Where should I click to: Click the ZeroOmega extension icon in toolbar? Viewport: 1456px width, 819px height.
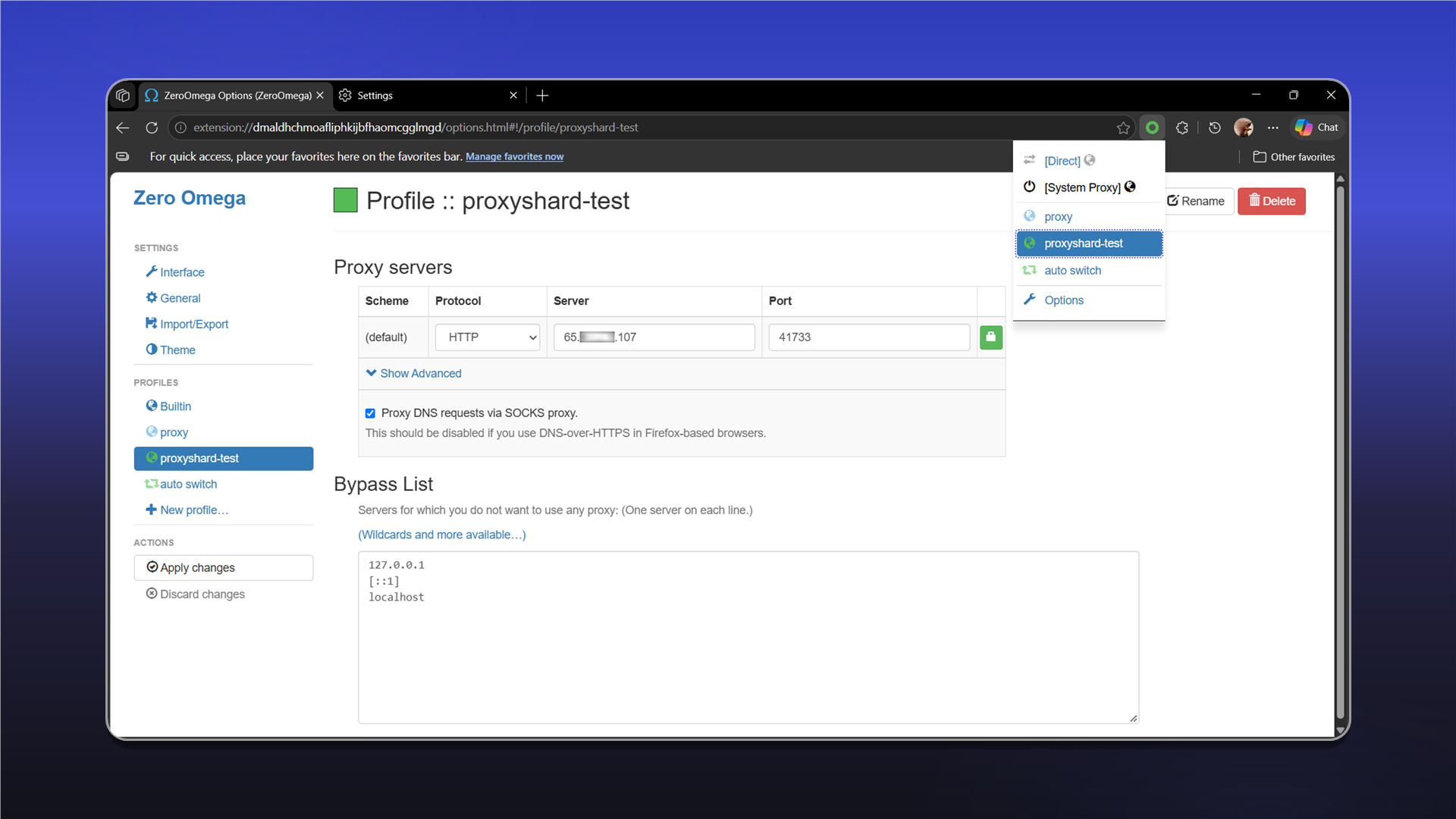click(1152, 127)
